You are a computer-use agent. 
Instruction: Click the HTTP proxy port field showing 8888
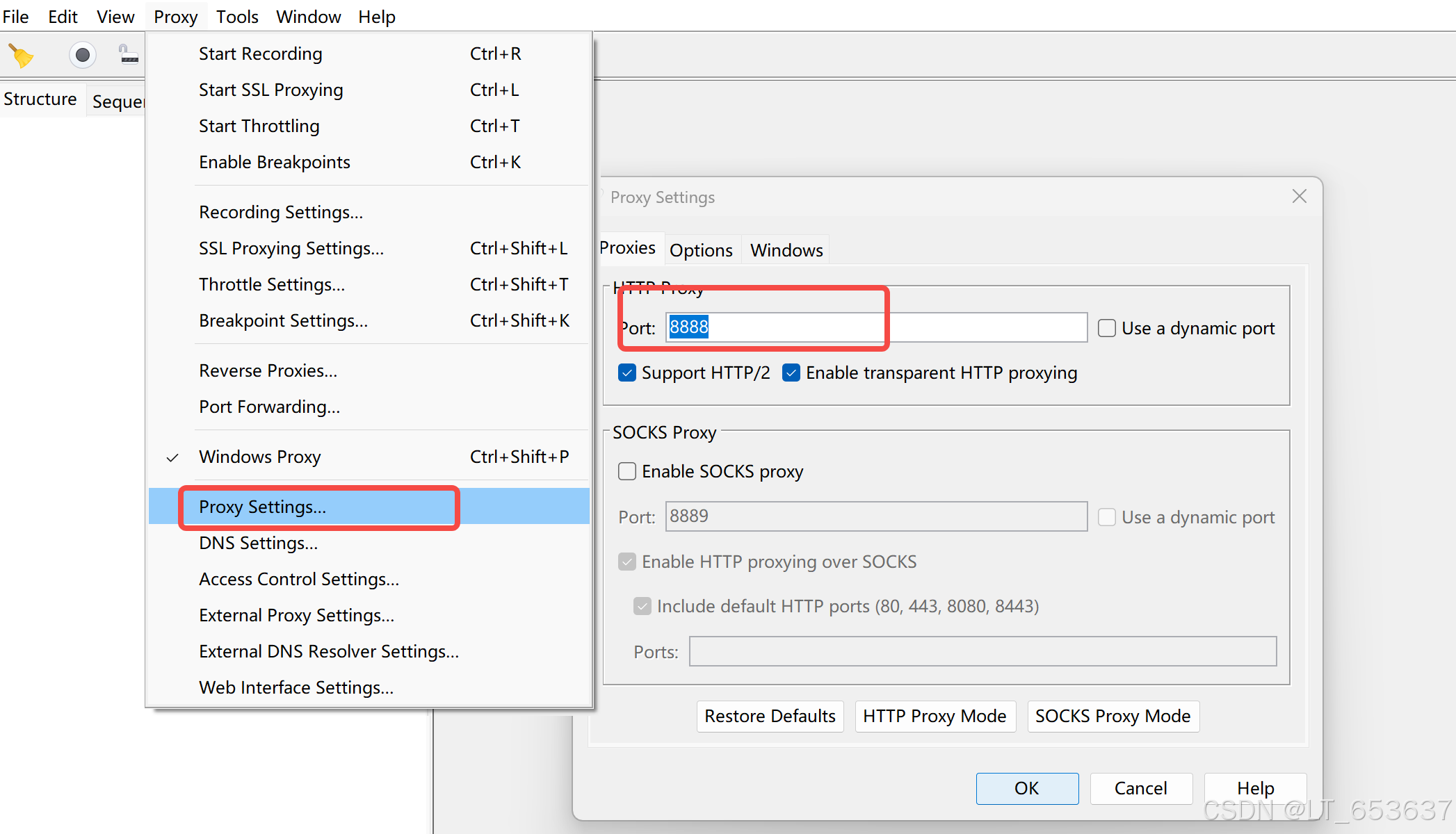[876, 327]
